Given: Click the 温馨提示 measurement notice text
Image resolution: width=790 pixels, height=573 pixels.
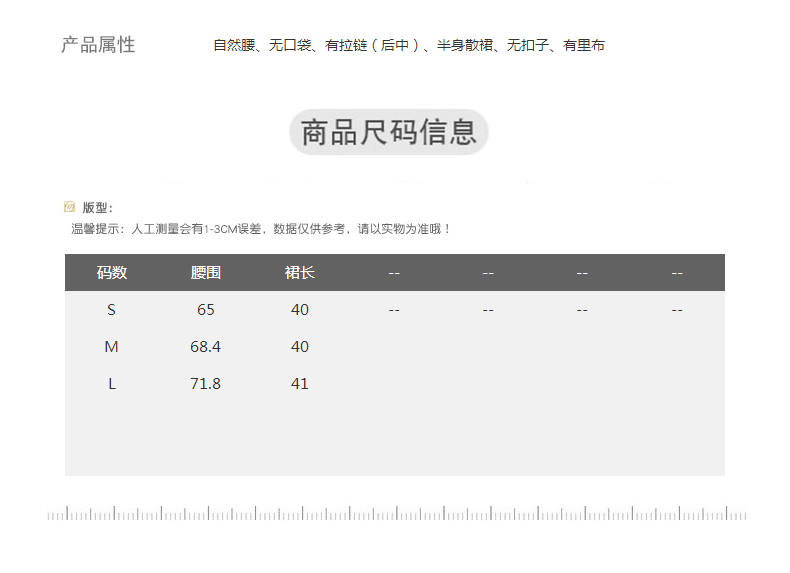Looking at the screenshot, I should click(x=261, y=229).
